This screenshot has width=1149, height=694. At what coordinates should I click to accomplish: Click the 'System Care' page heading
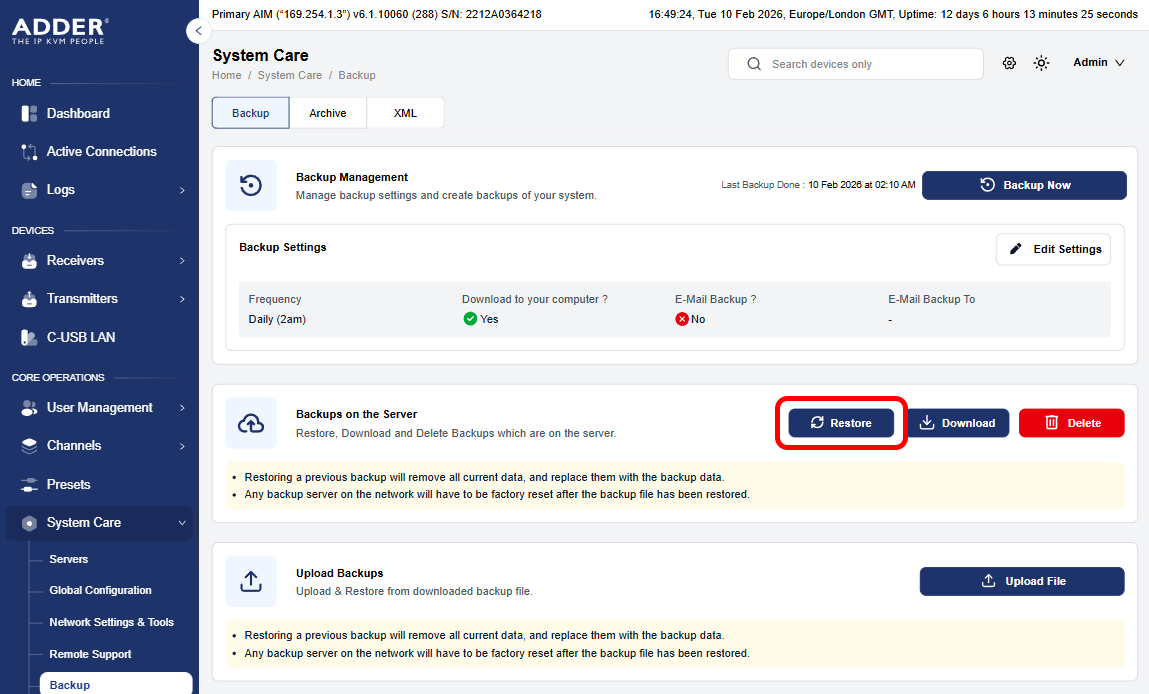point(260,56)
